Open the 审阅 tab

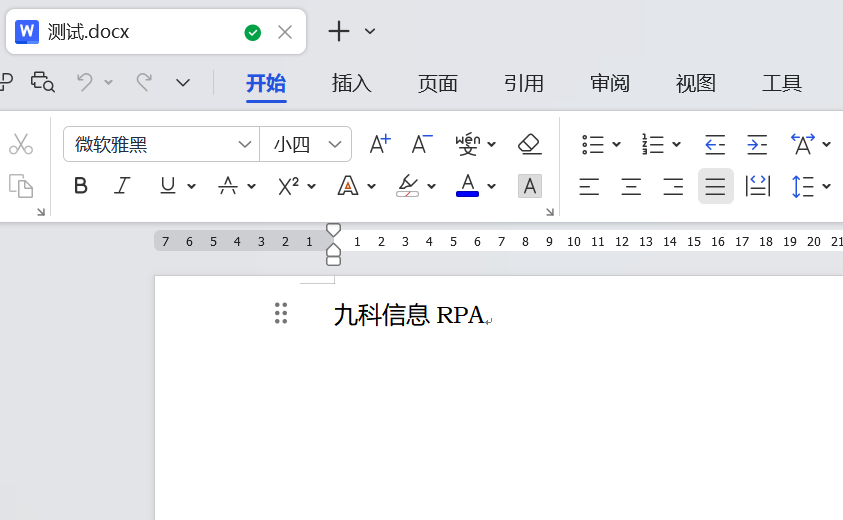[x=610, y=84]
